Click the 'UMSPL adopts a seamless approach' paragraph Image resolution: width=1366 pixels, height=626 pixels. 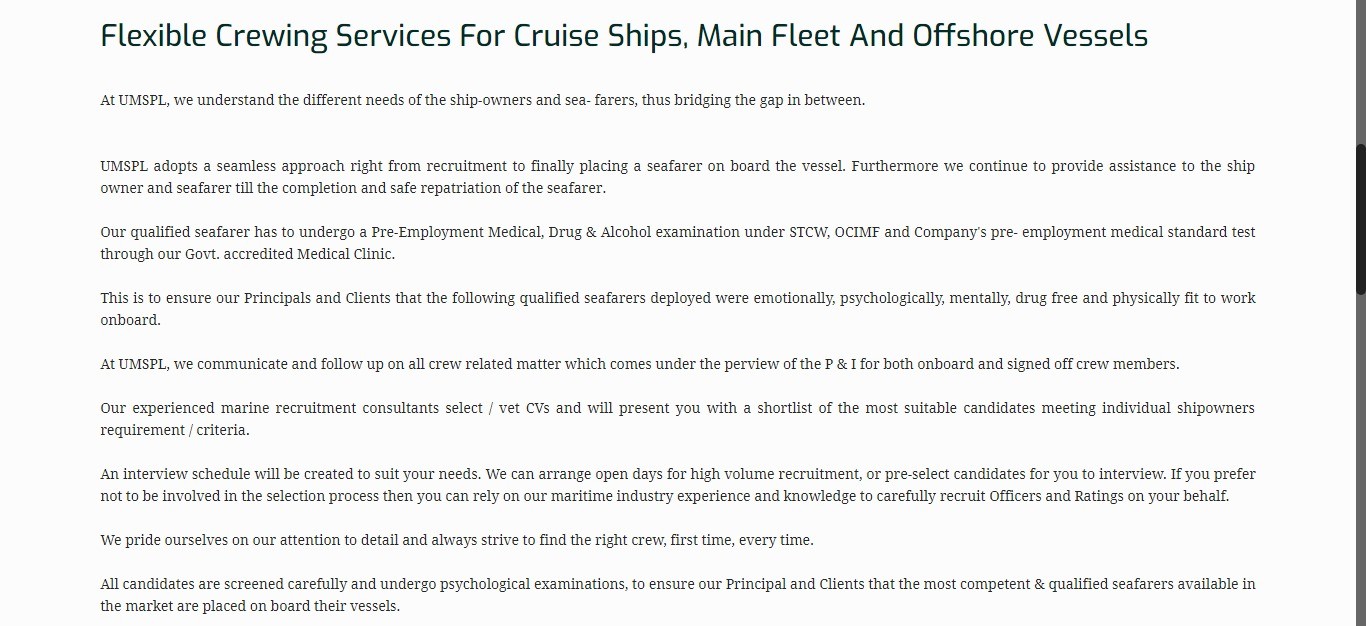pos(677,177)
